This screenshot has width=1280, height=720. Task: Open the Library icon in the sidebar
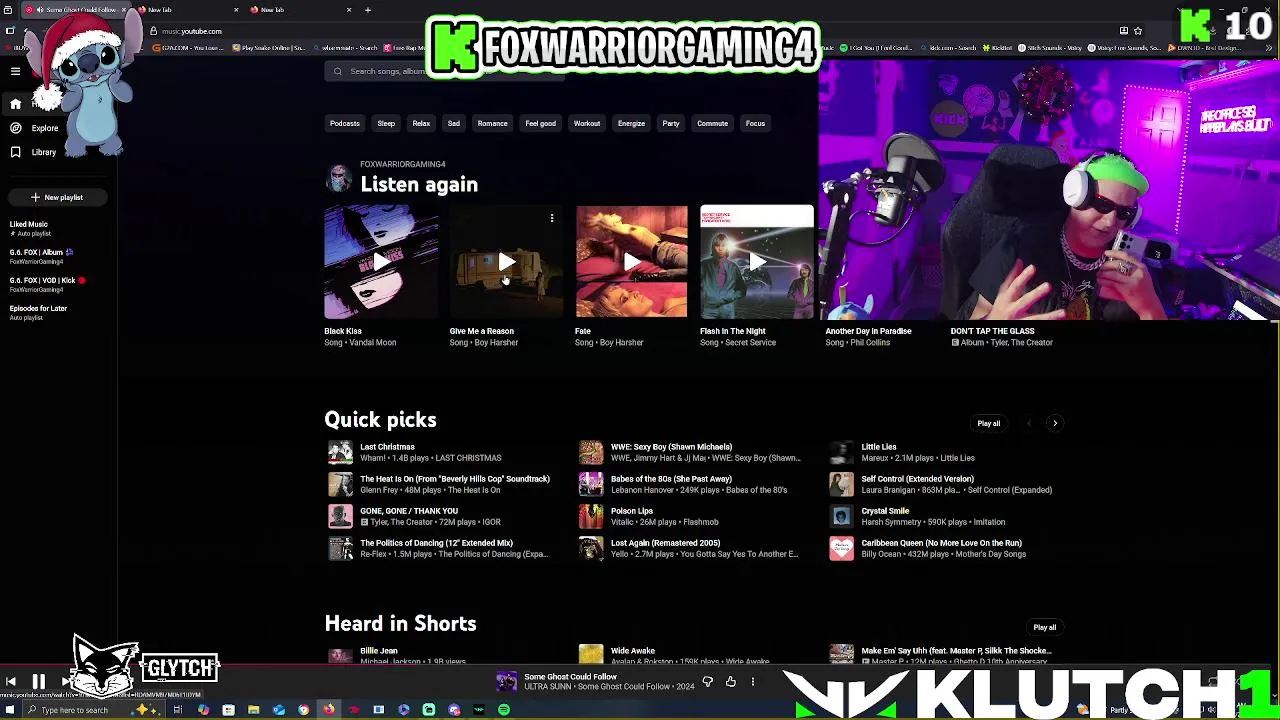pyautogui.click(x=15, y=152)
